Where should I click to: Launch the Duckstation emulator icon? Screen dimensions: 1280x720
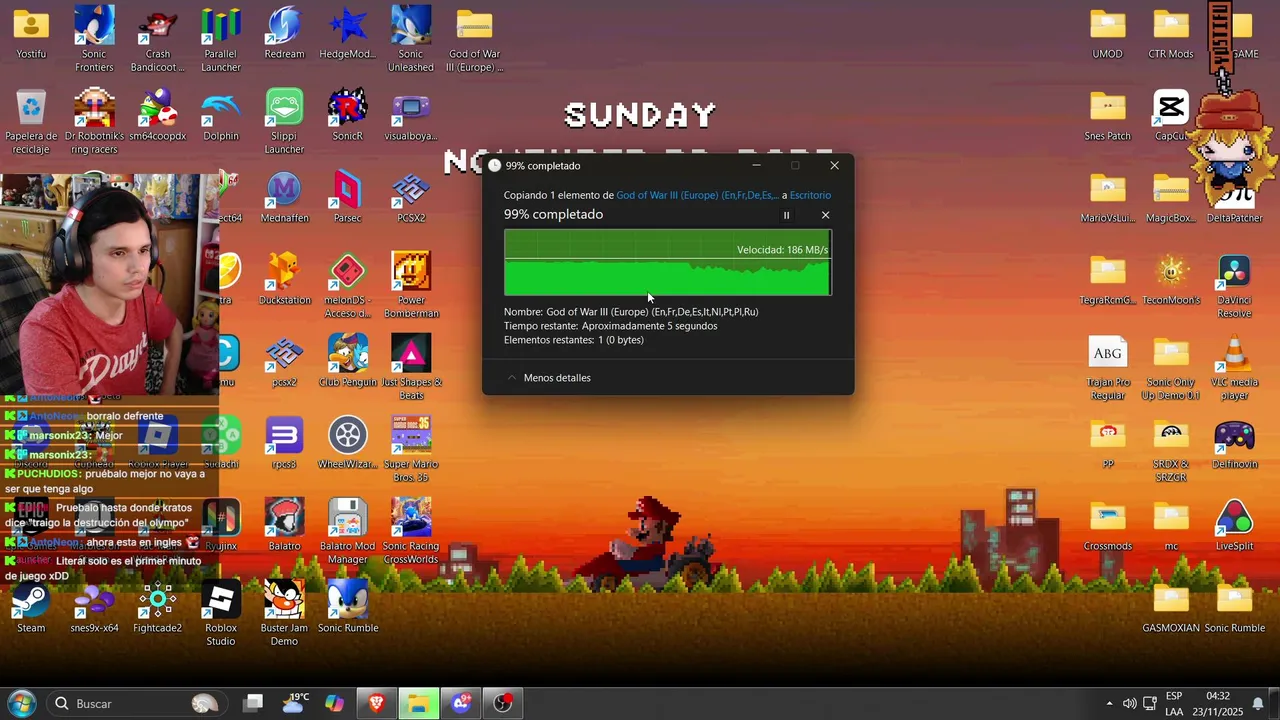[284, 280]
